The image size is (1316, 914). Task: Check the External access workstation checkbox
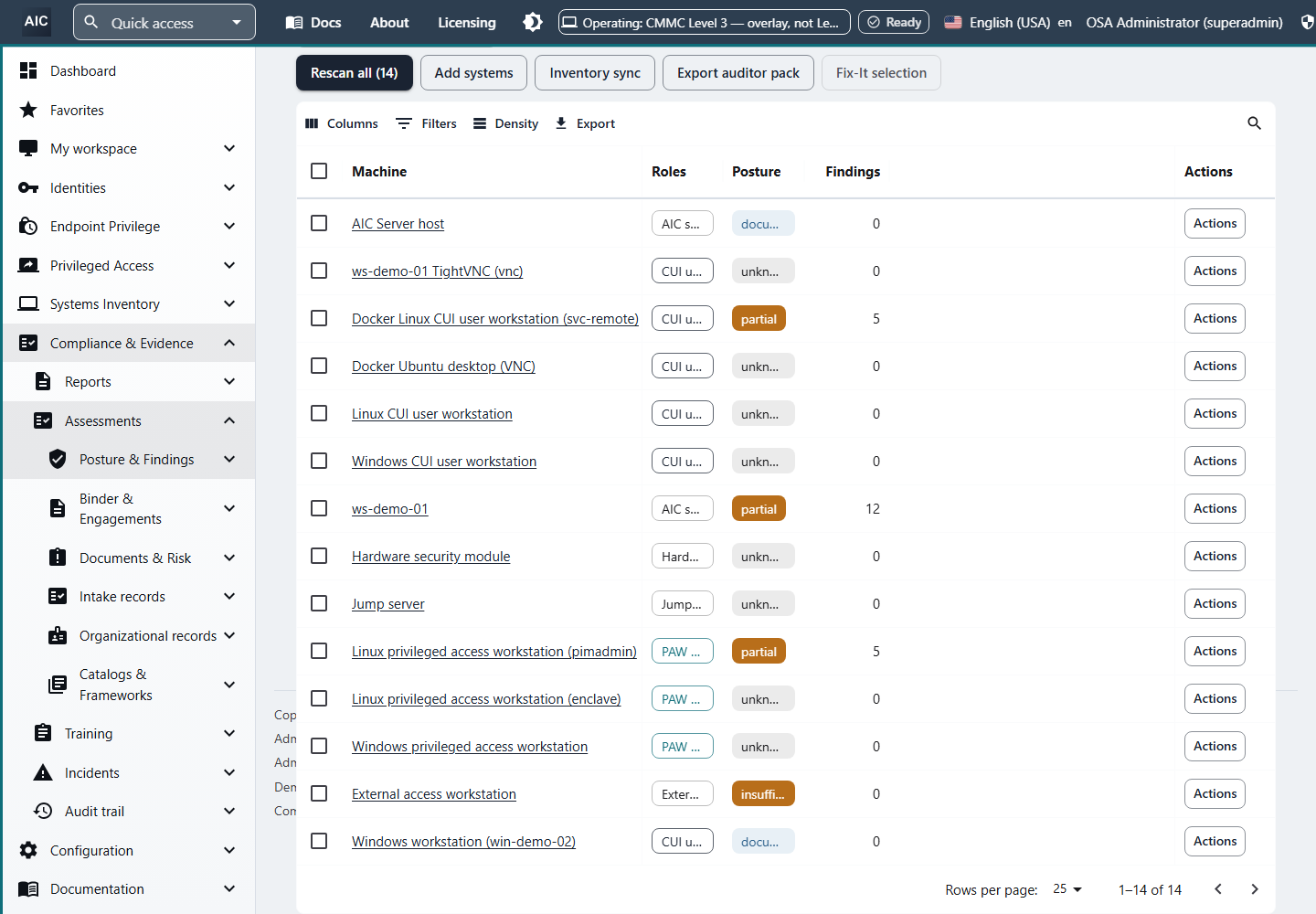(x=319, y=793)
